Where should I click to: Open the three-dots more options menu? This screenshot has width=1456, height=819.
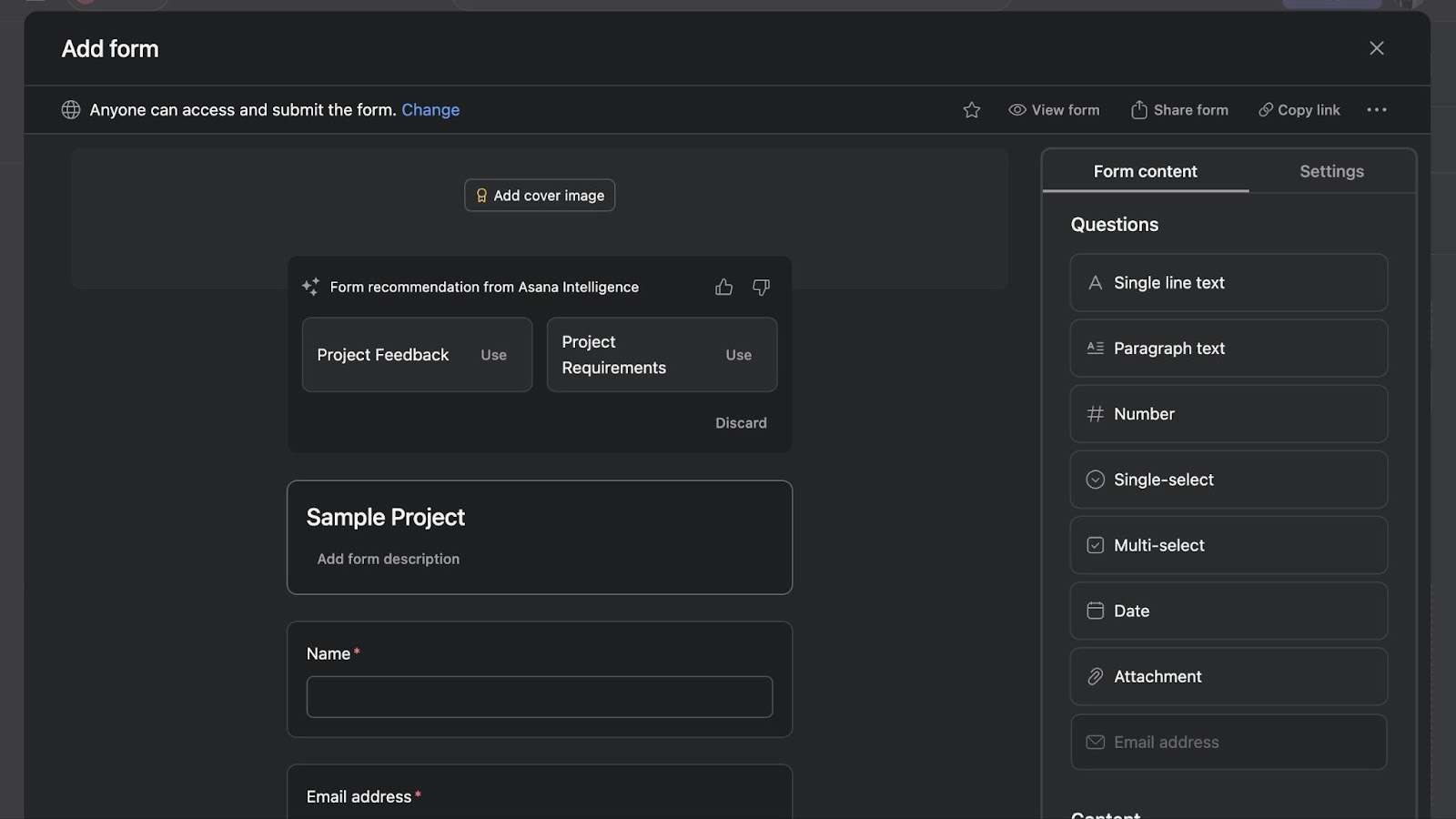pos(1376,110)
